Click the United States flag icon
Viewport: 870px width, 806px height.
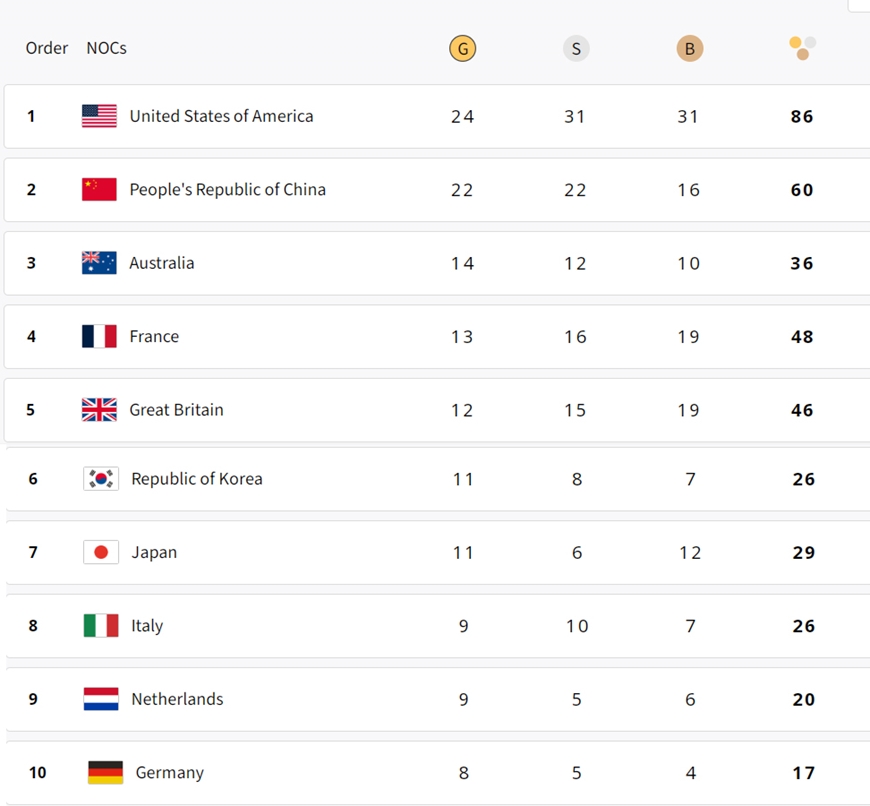pyautogui.click(x=99, y=116)
